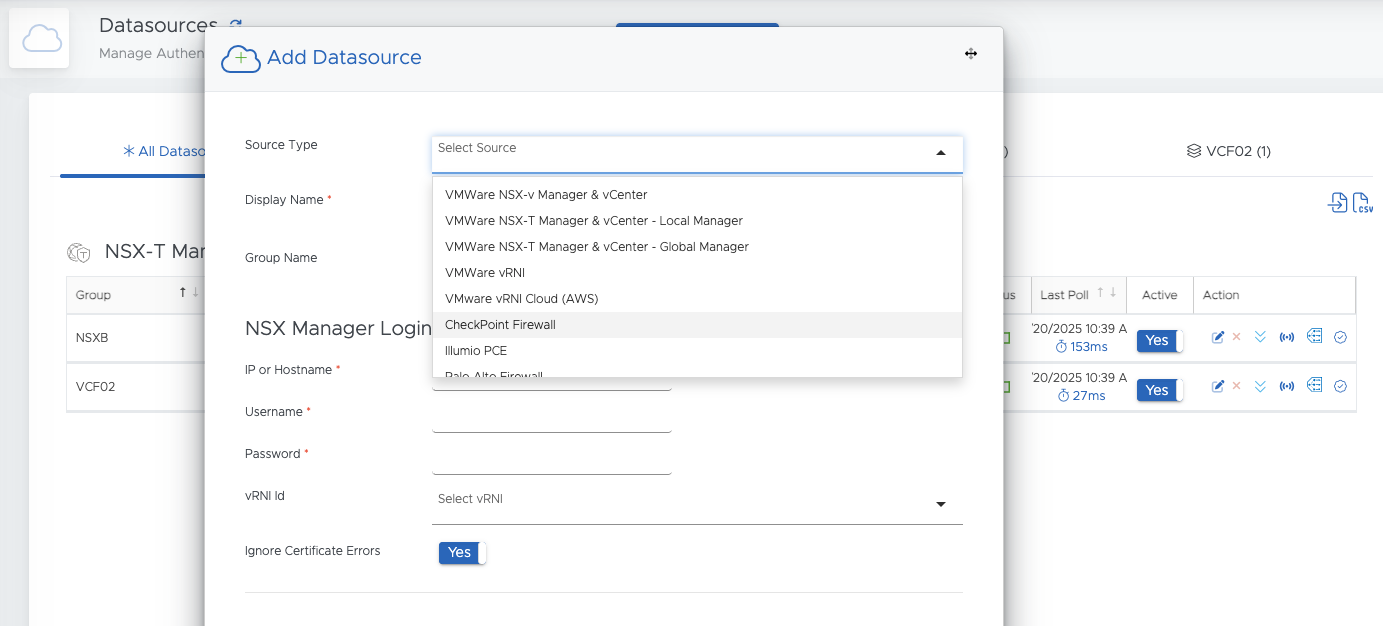Switch to the VCF02 (1) tab
1383x626 pixels.
(1229, 151)
